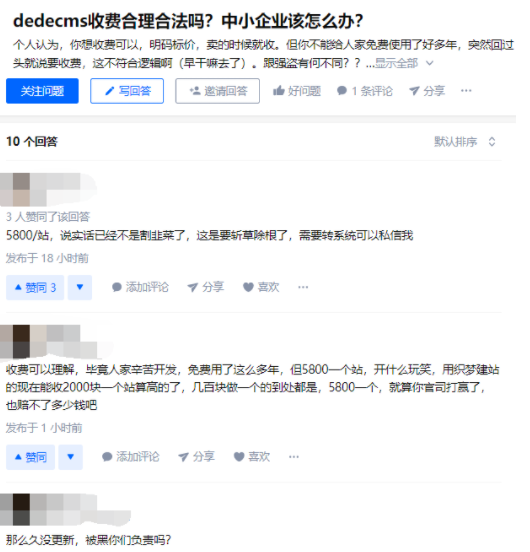Click the 邀请回答 invite answer person icon button

tap(217, 91)
